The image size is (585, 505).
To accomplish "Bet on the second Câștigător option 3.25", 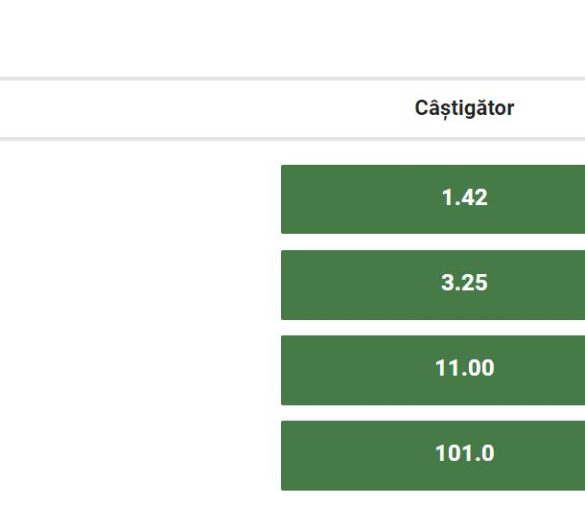I will click(x=433, y=285).
